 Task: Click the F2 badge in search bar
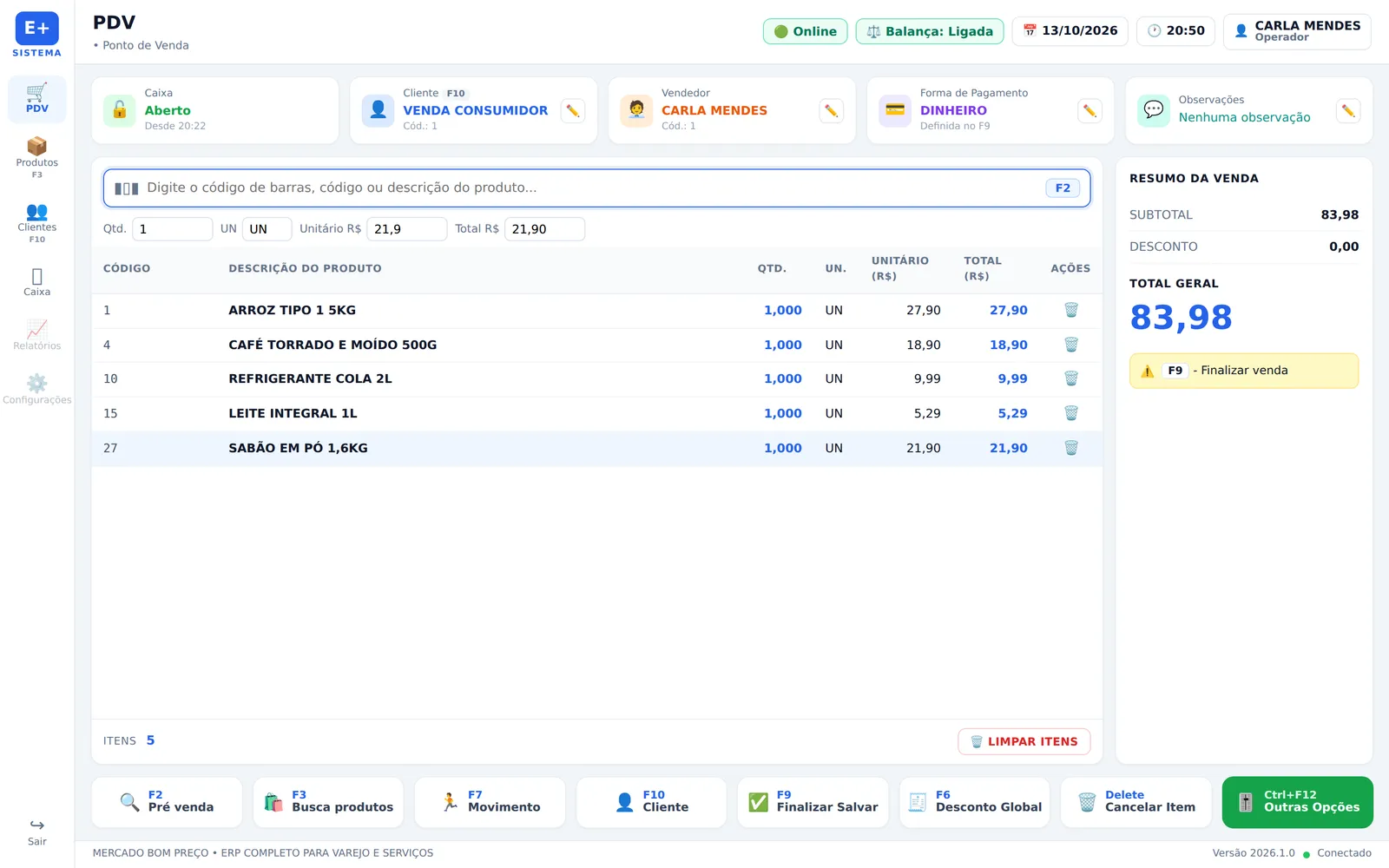click(x=1063, y=188)
